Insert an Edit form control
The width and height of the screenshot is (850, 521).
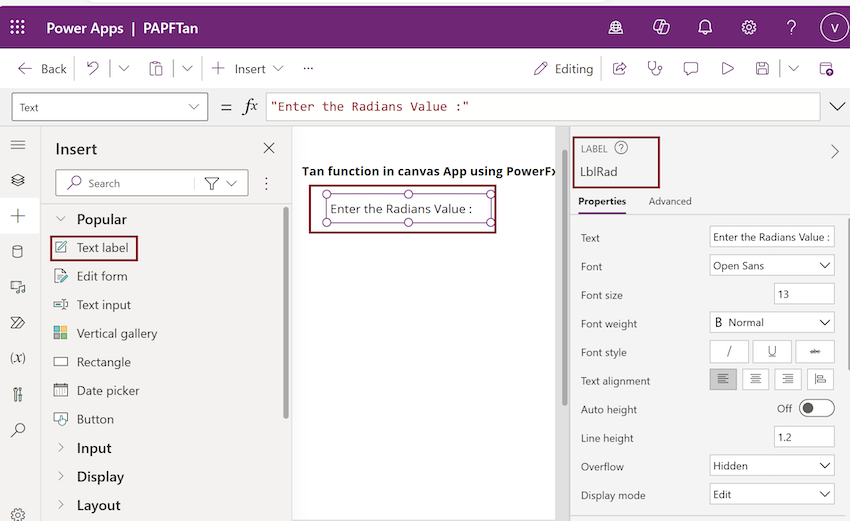[x=91, y=276]
